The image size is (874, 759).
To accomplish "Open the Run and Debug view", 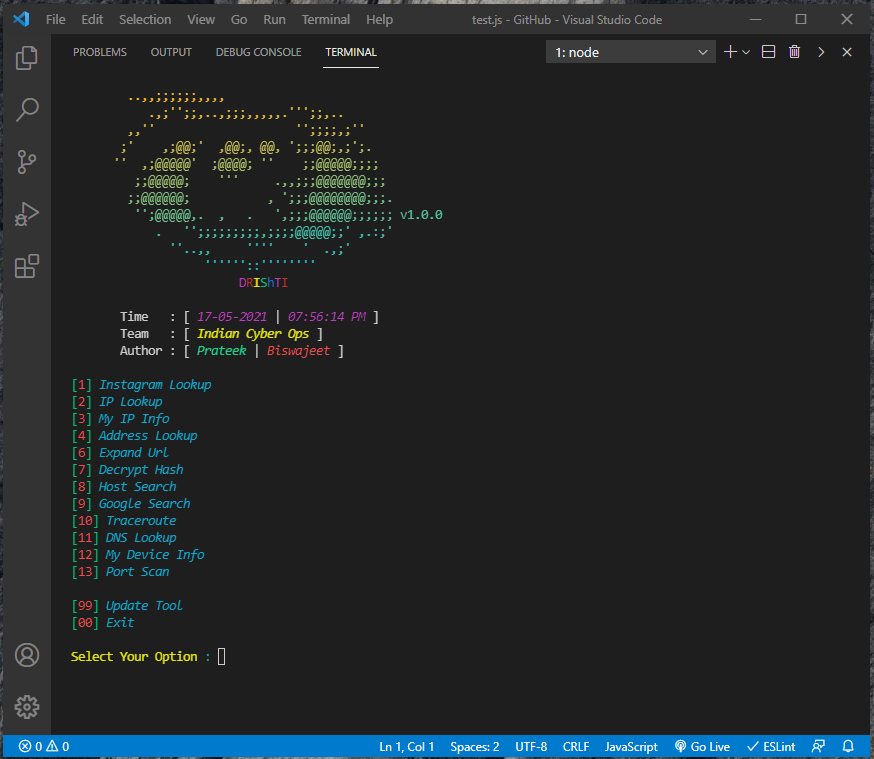I will point(27,214).
